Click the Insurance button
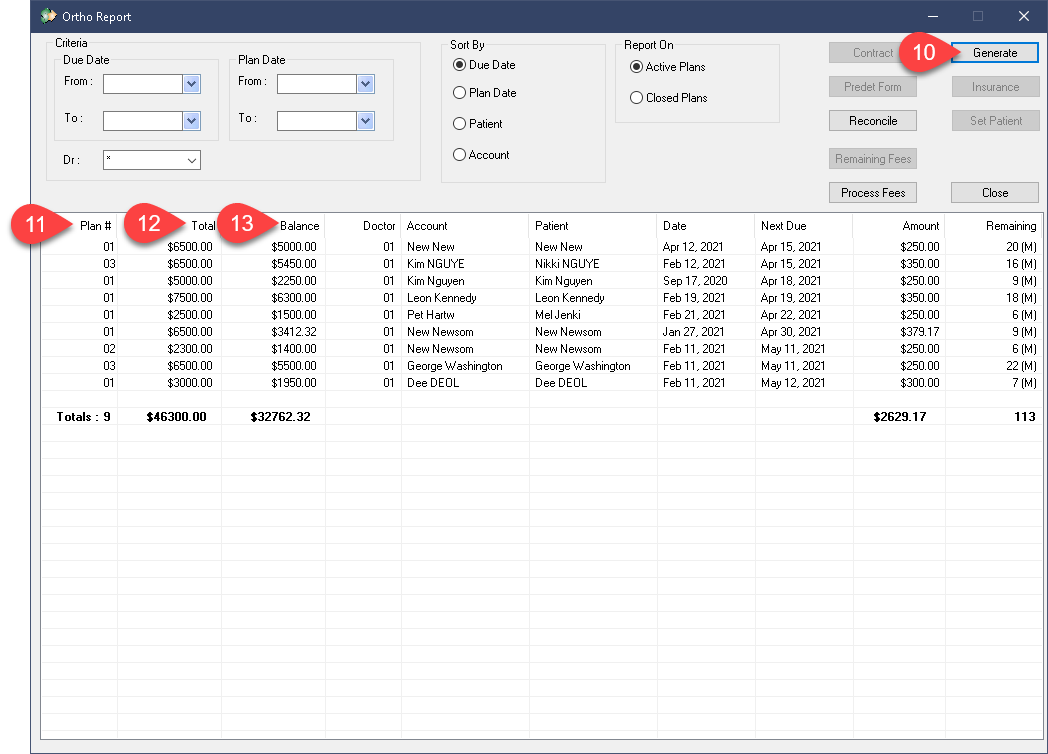The height and width of the screenshot is (754, 1048). (x=995, y=87)
